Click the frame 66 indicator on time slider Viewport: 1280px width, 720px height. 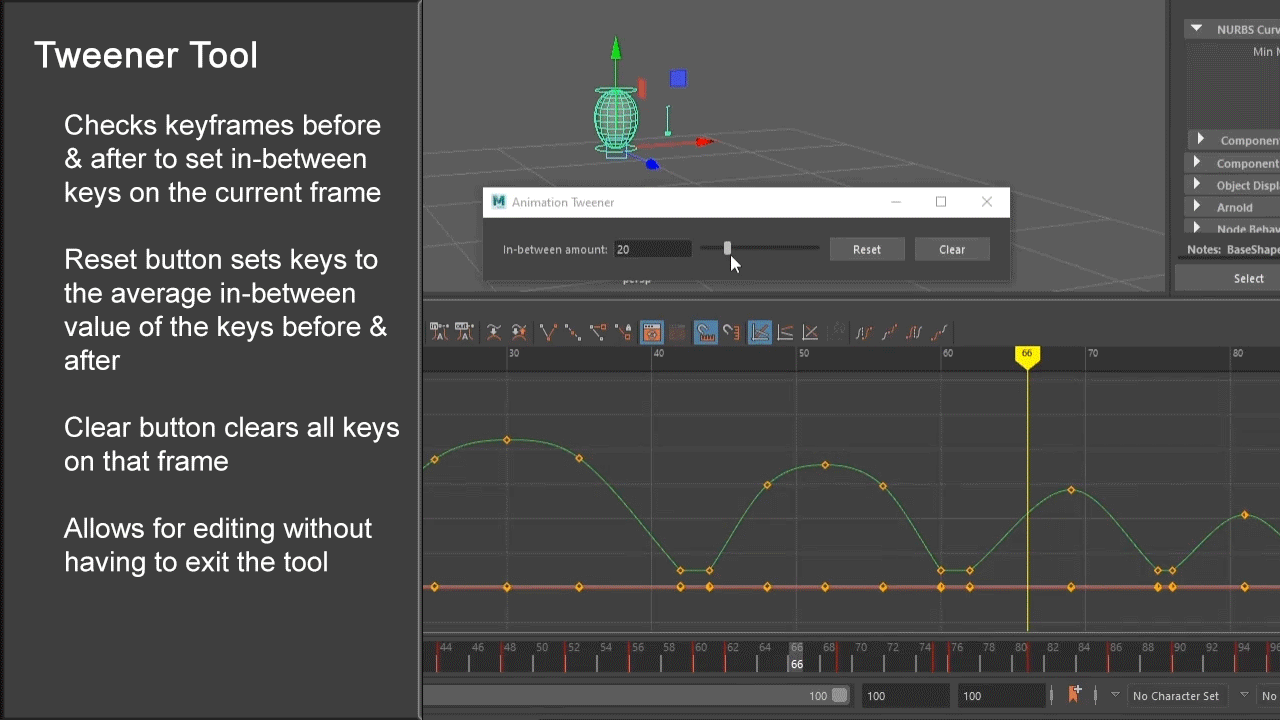tap(797, 657)
